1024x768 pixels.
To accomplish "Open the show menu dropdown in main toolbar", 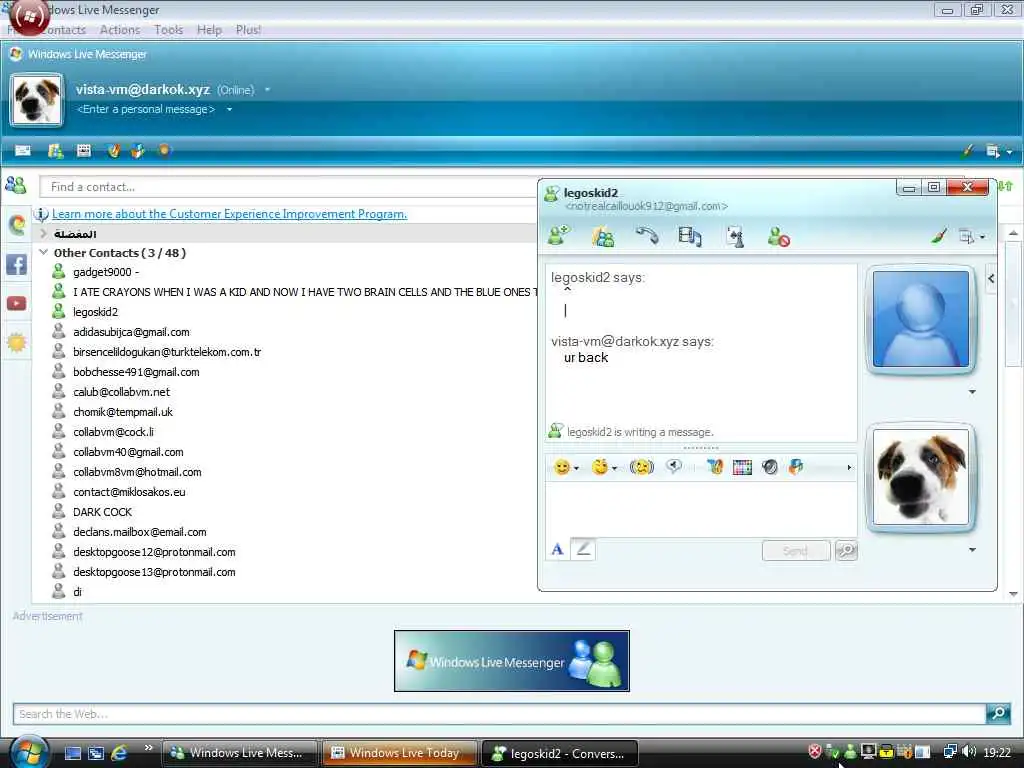I will (x=999, y=152).
